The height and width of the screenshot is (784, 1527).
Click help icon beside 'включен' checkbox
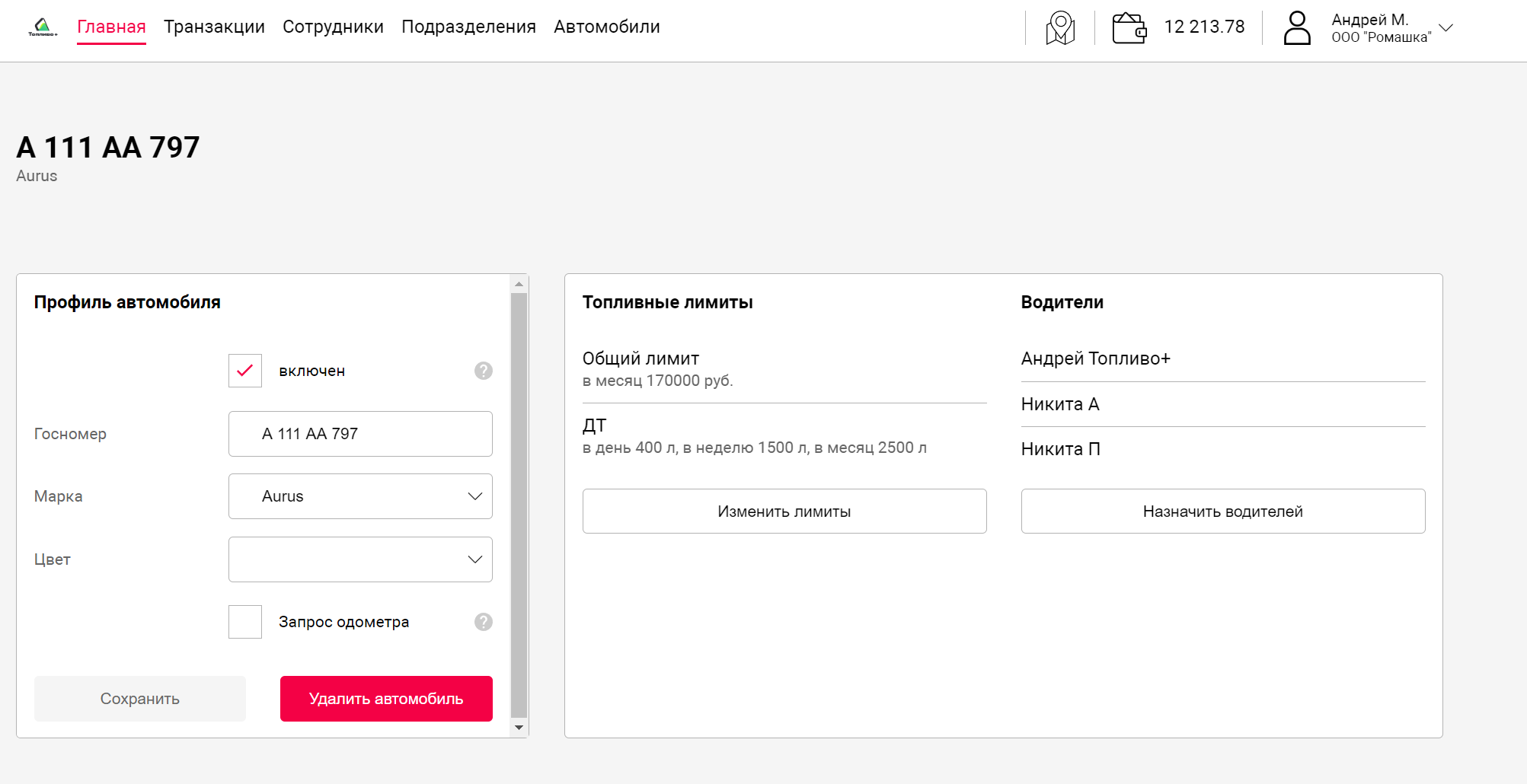click(x=484, y=371)
